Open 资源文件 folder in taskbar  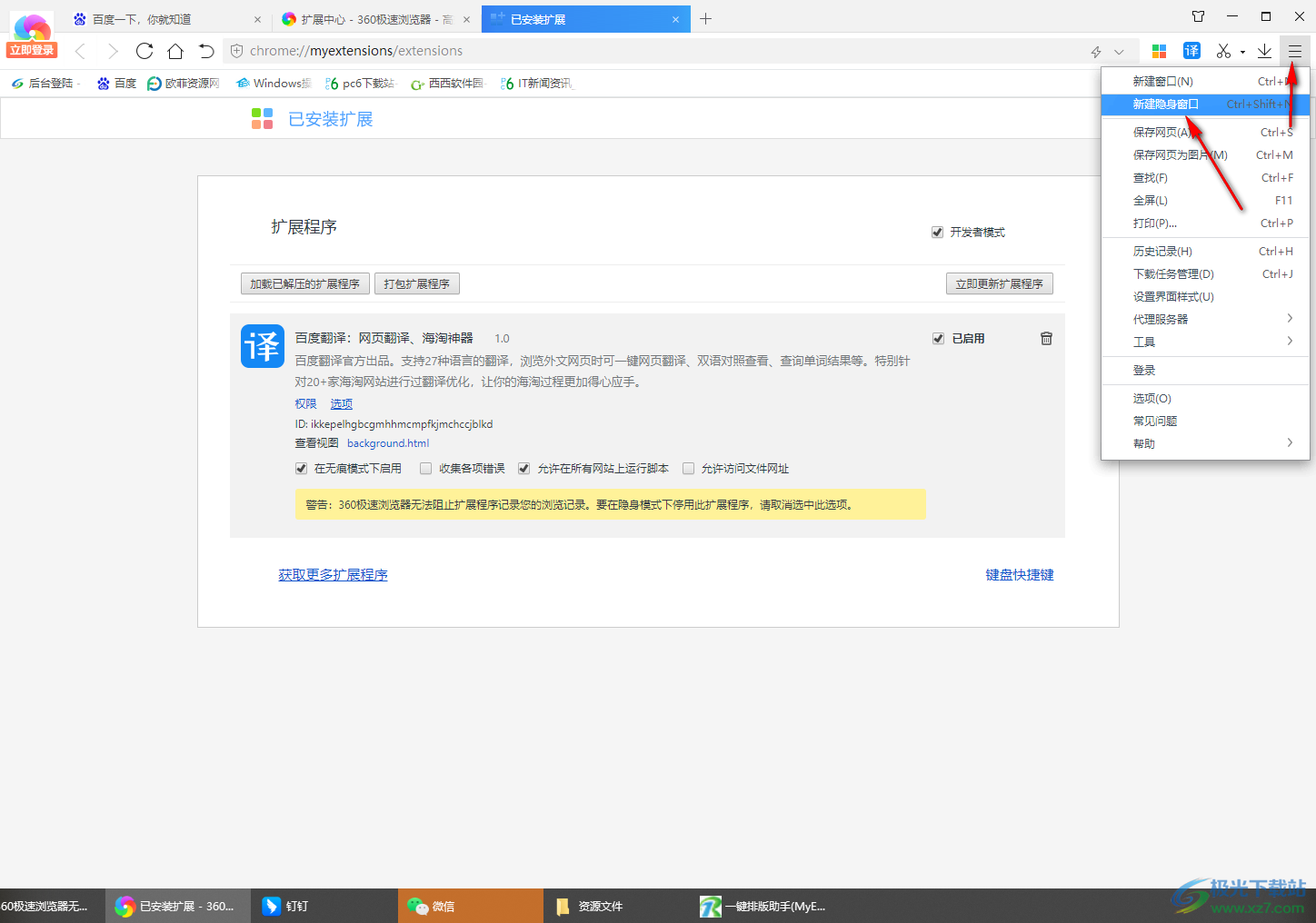[x=616, y=906]
